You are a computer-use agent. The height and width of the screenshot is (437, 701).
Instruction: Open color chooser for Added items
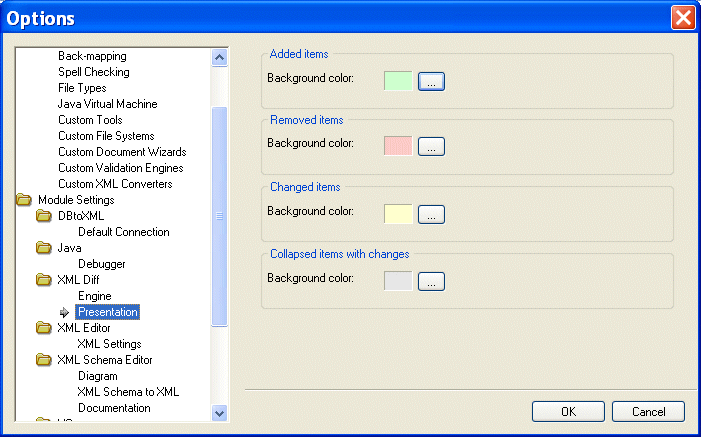[x=431, y=82]
